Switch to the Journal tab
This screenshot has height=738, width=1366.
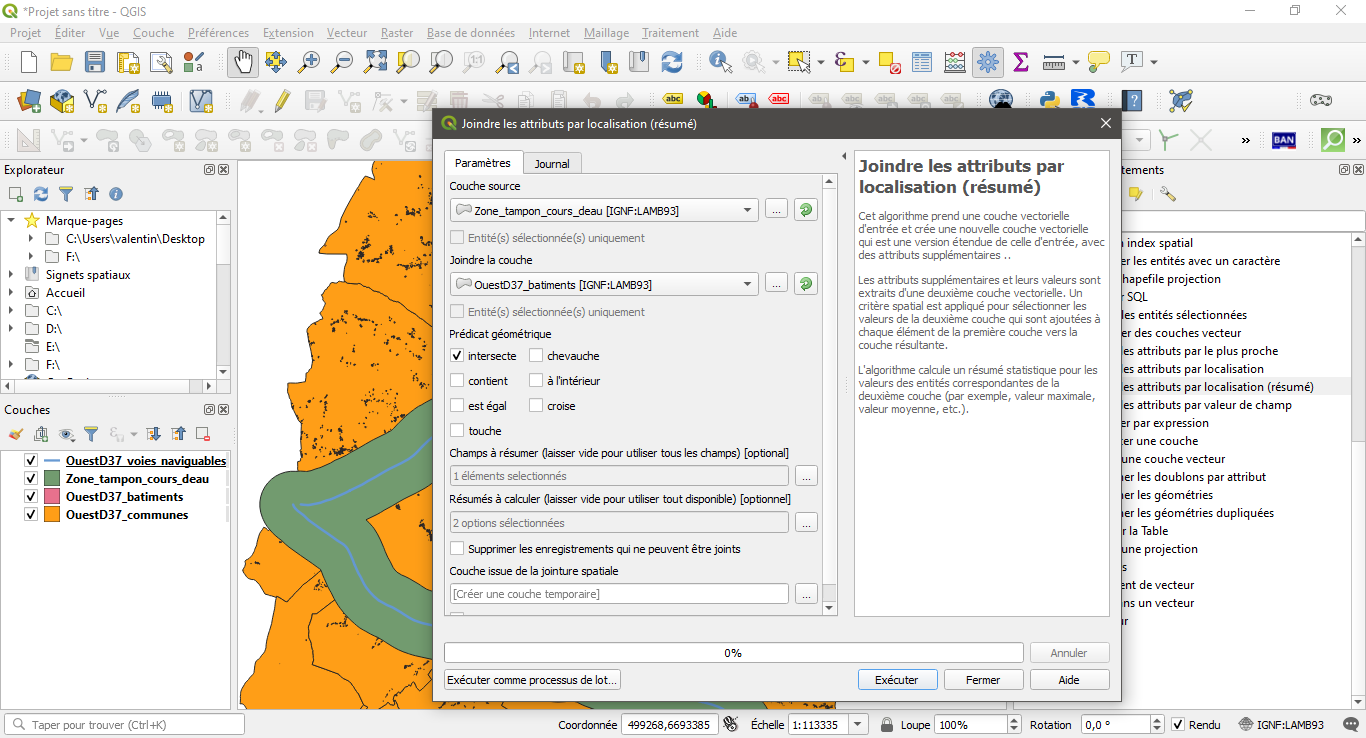[x=552, y=164]
